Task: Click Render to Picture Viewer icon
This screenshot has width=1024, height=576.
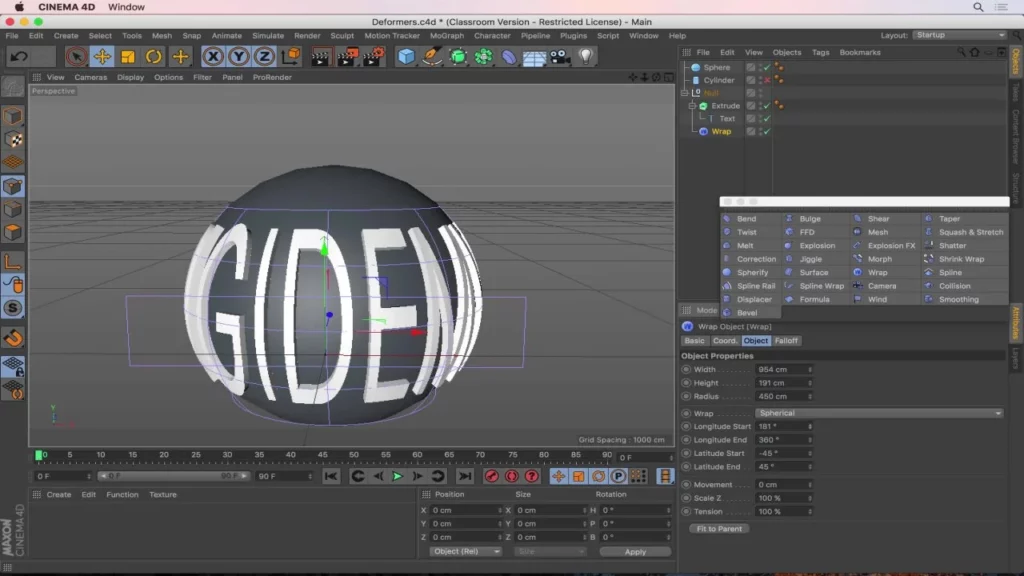Action: point(347,57)
